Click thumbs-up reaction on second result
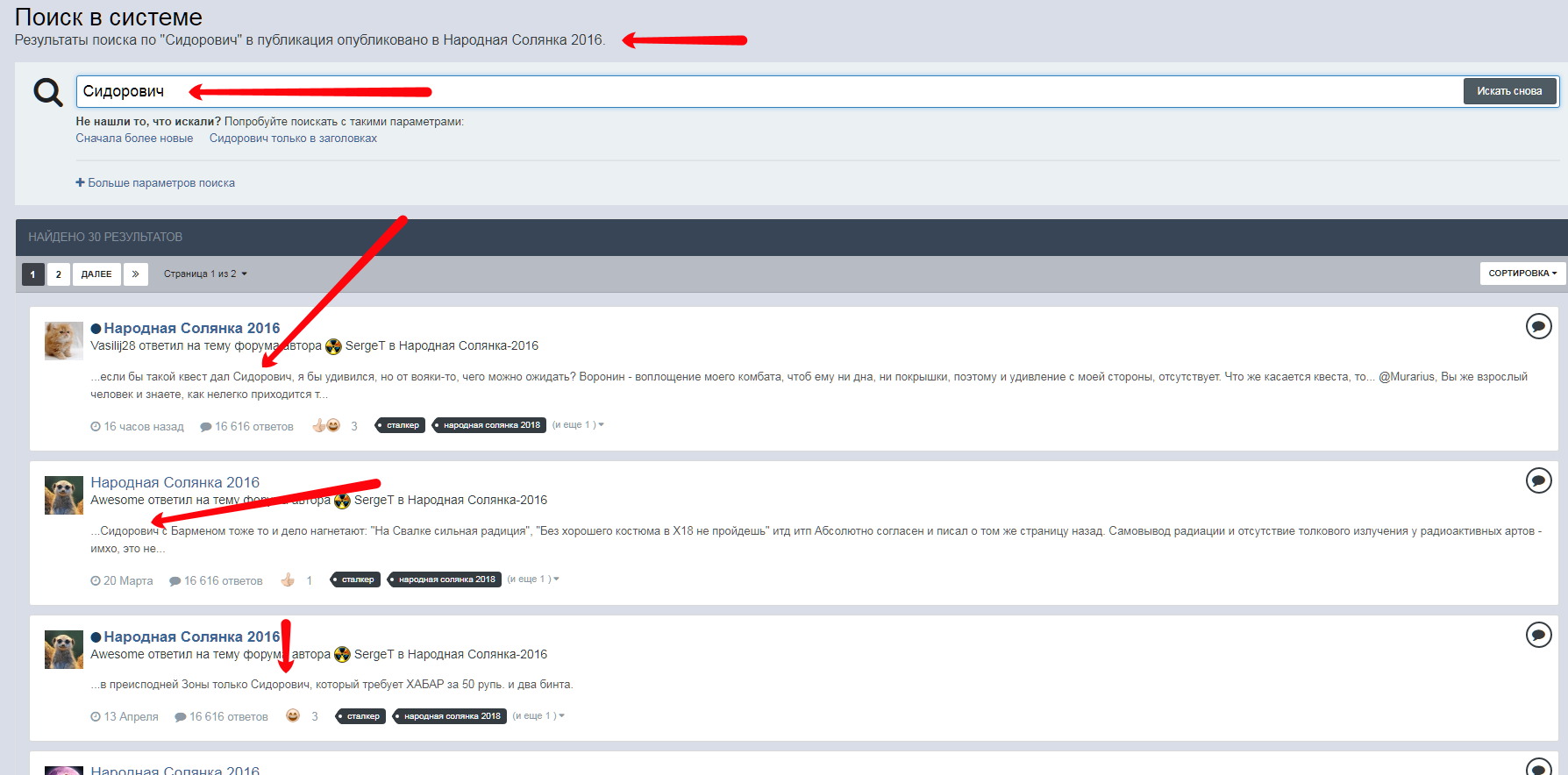 point(288,580)
